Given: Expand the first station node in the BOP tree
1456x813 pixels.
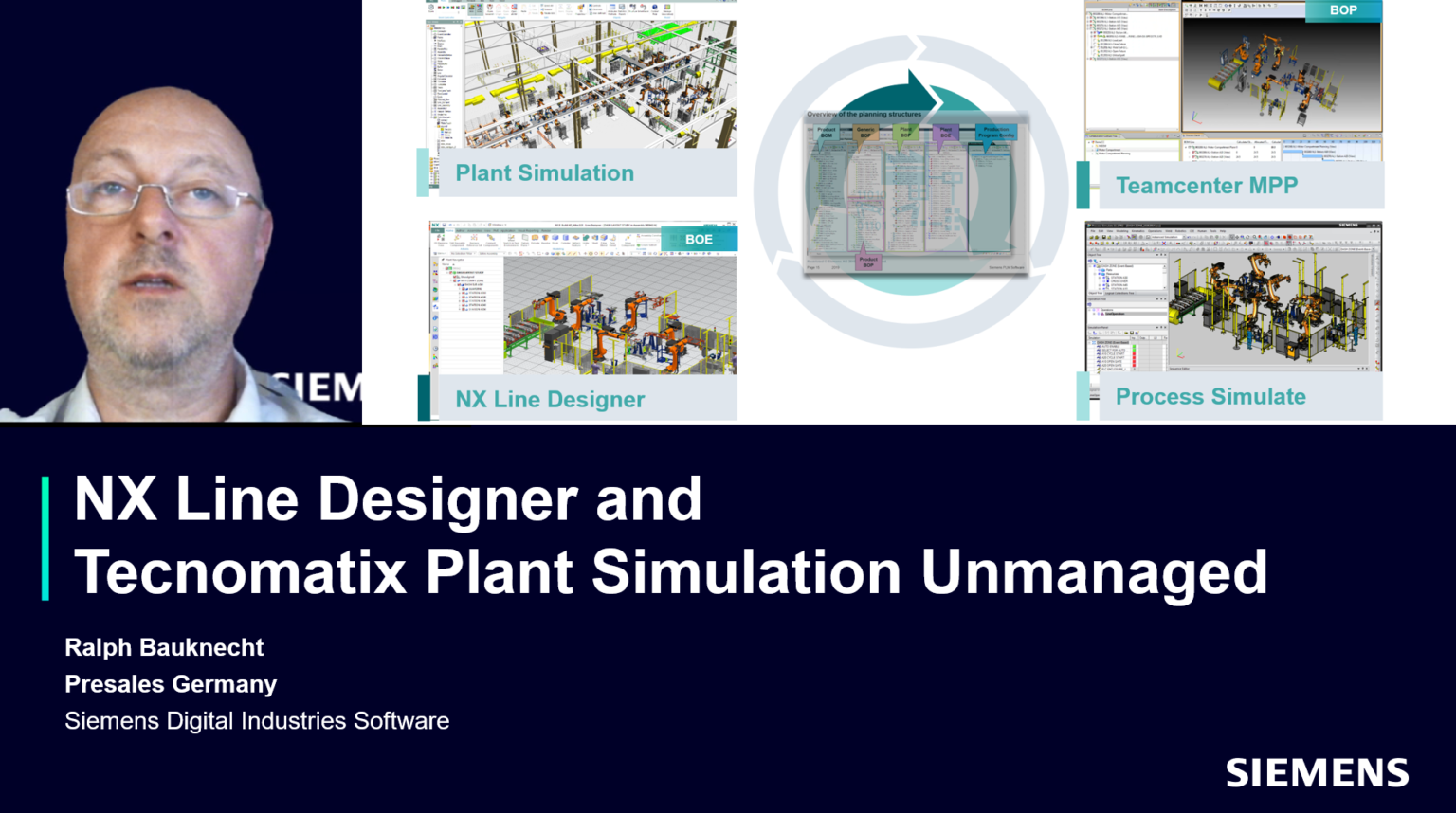Looking at the screenshot, I should point(1087,18).
